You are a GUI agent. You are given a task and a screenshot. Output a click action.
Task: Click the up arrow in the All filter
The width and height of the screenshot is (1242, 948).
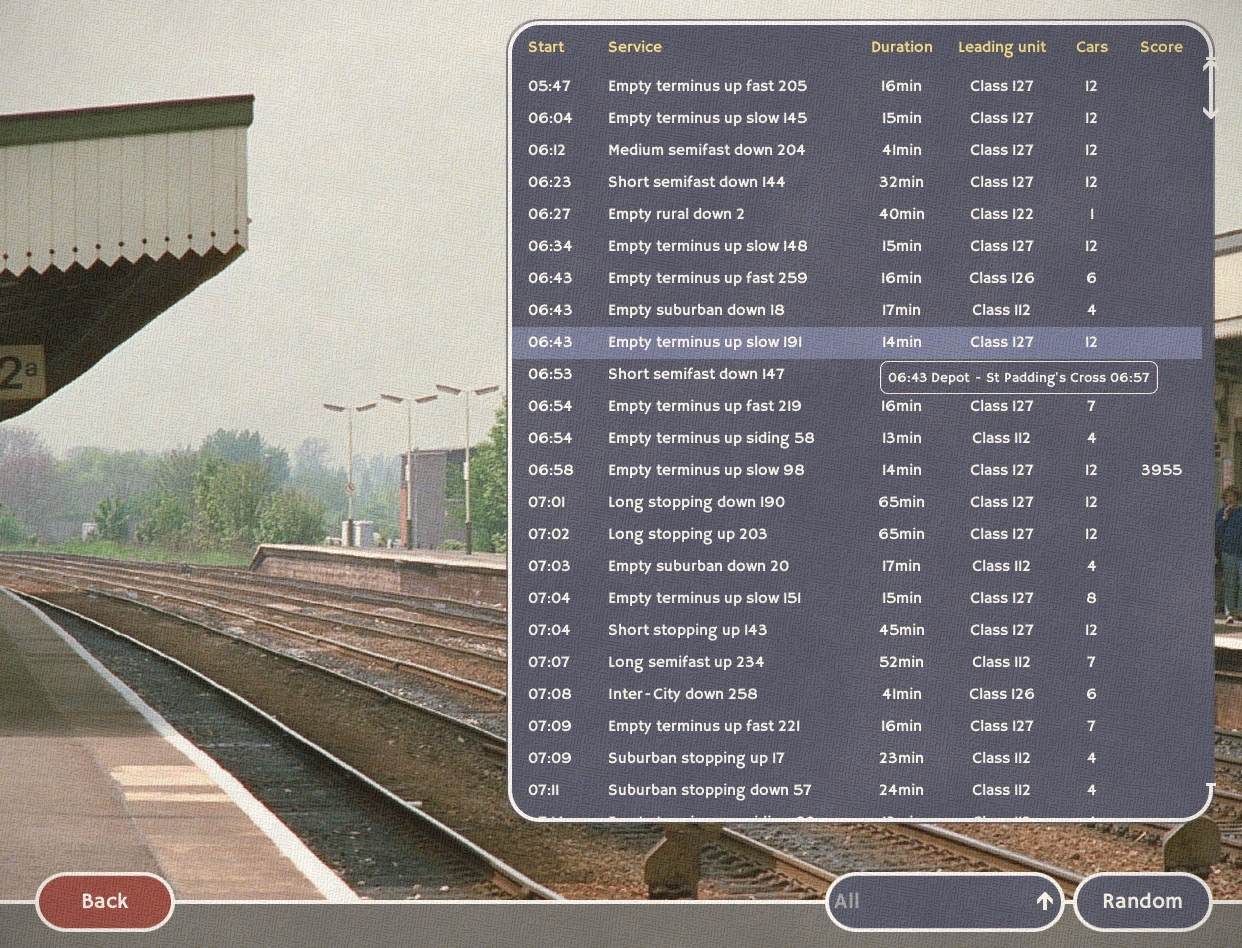click(1045, 901)
